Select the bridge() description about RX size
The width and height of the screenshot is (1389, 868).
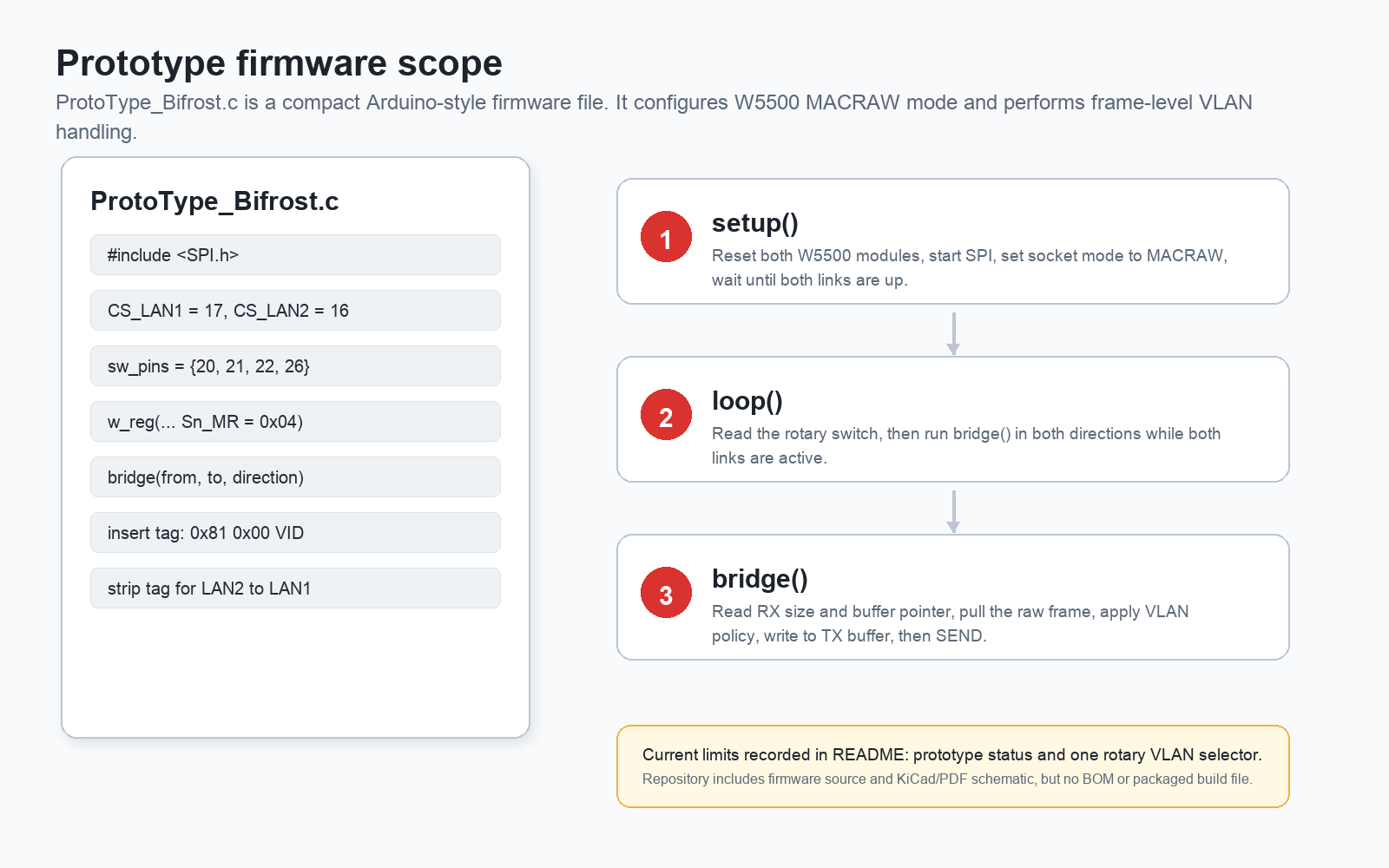point(951,623)
